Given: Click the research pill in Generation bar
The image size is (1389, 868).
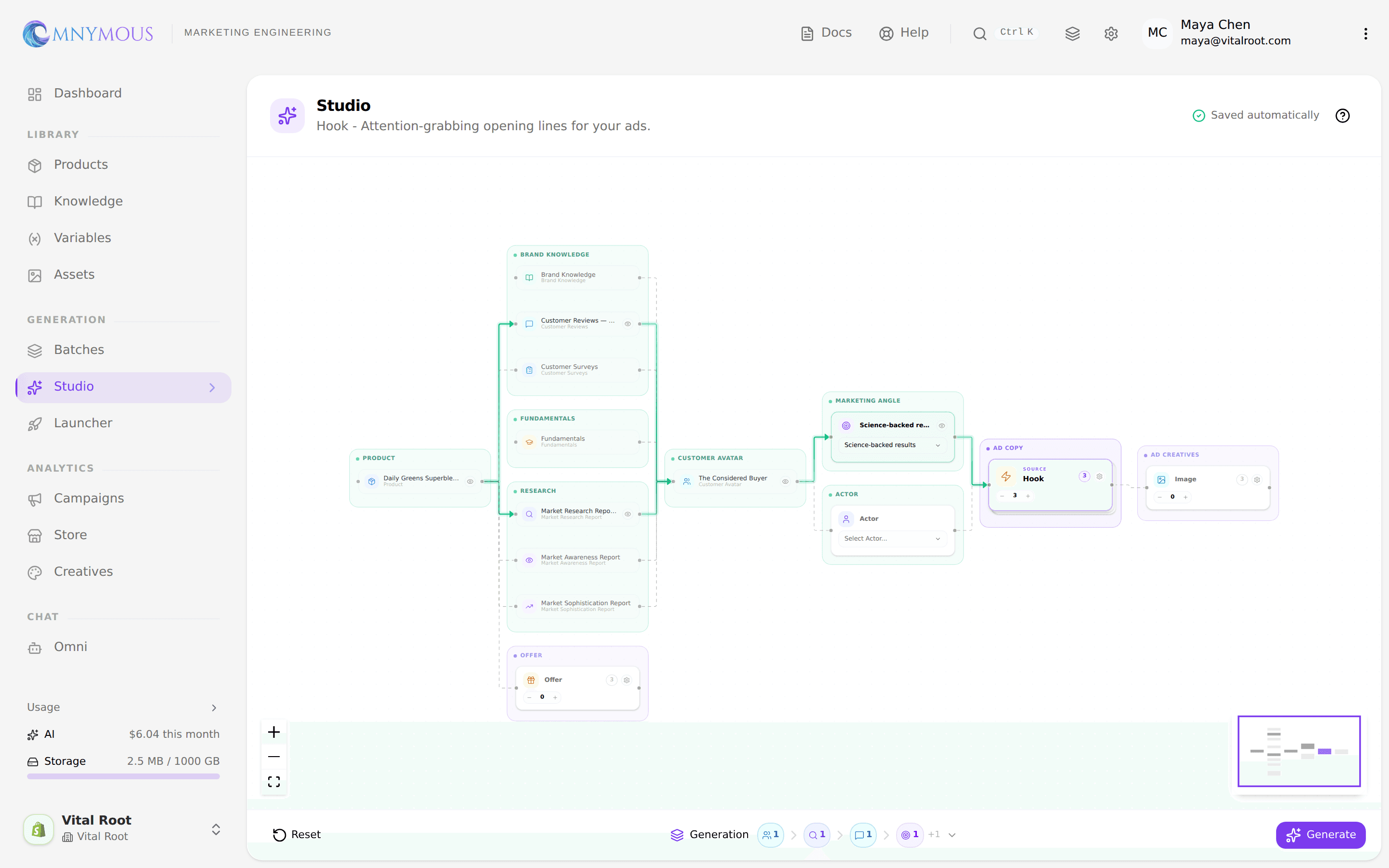Looking at the screenshot, I should point(817,835).
